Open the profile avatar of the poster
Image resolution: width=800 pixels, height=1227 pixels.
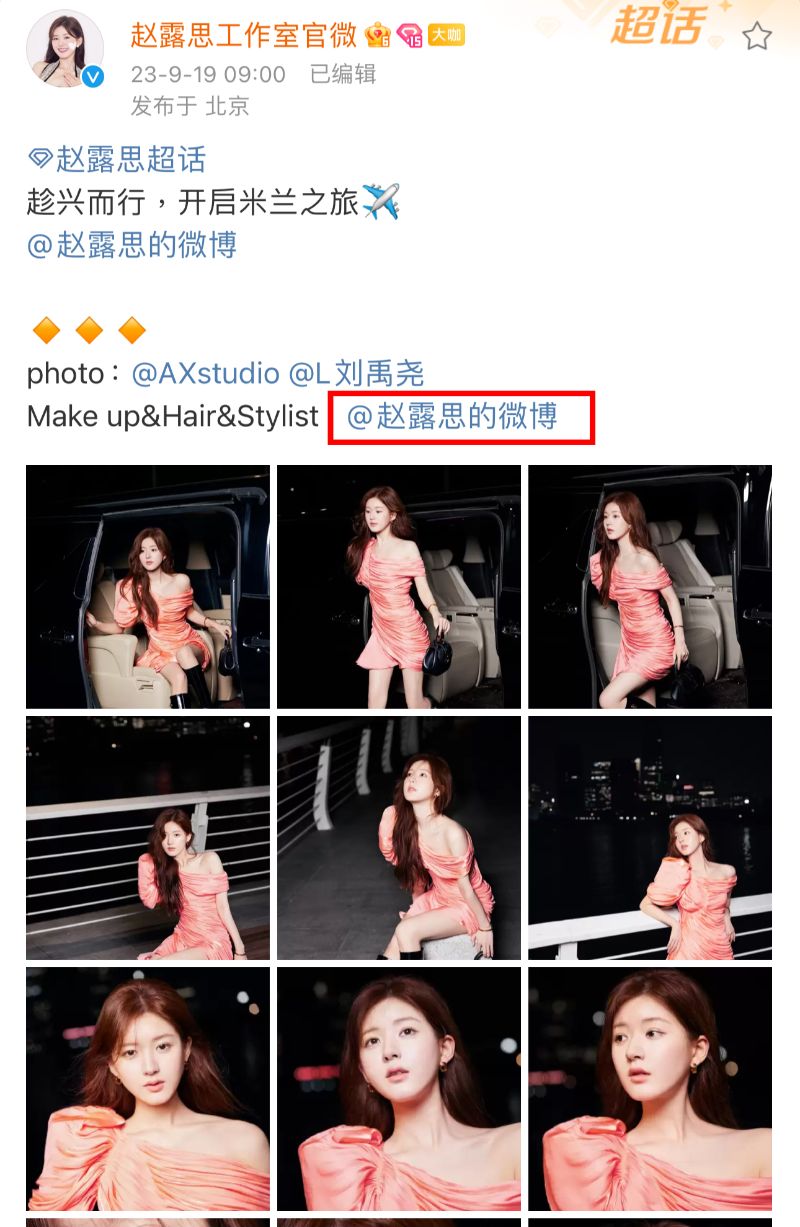[x=65, y=50]
